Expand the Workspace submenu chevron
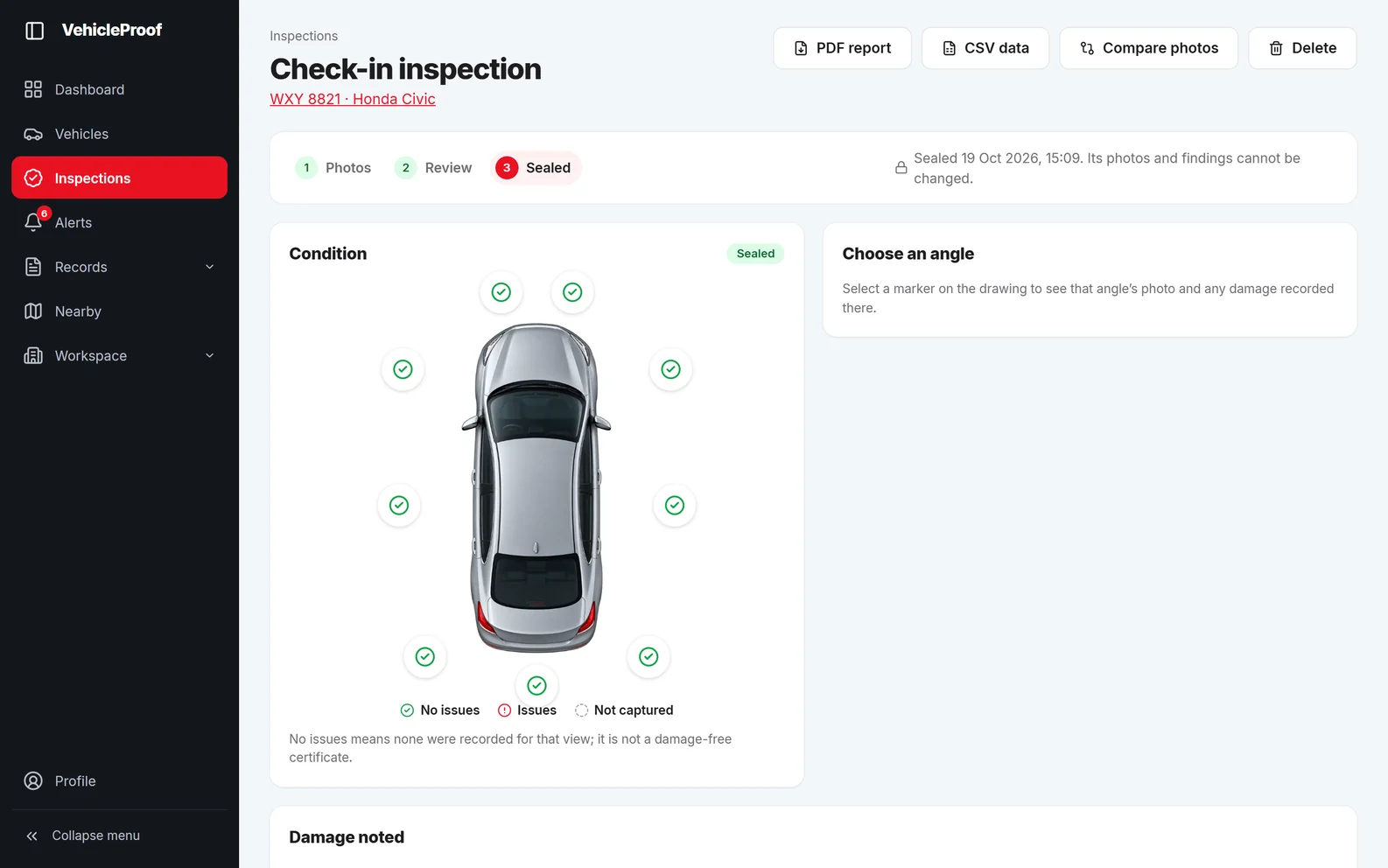The height and width of the screenshot is (868, 1388). [209, 356]
